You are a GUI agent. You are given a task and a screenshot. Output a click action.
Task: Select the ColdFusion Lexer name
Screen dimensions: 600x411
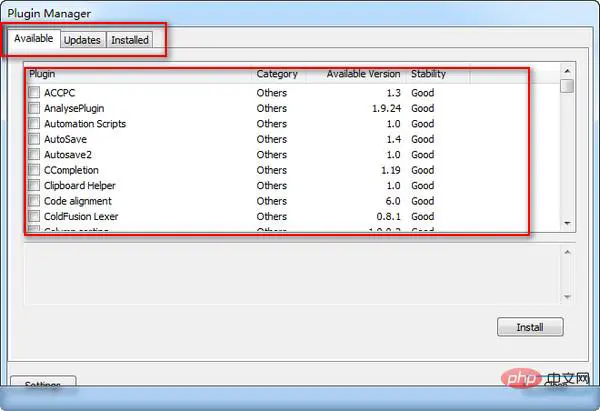point(81,217)
